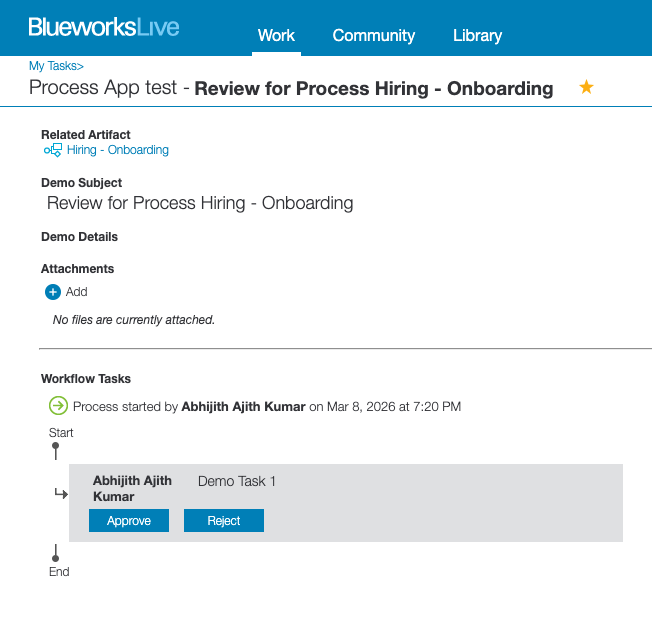Click assignee name Abhijith Ajith Kumar in task row
652x625 pixels.
coord(132,489)
